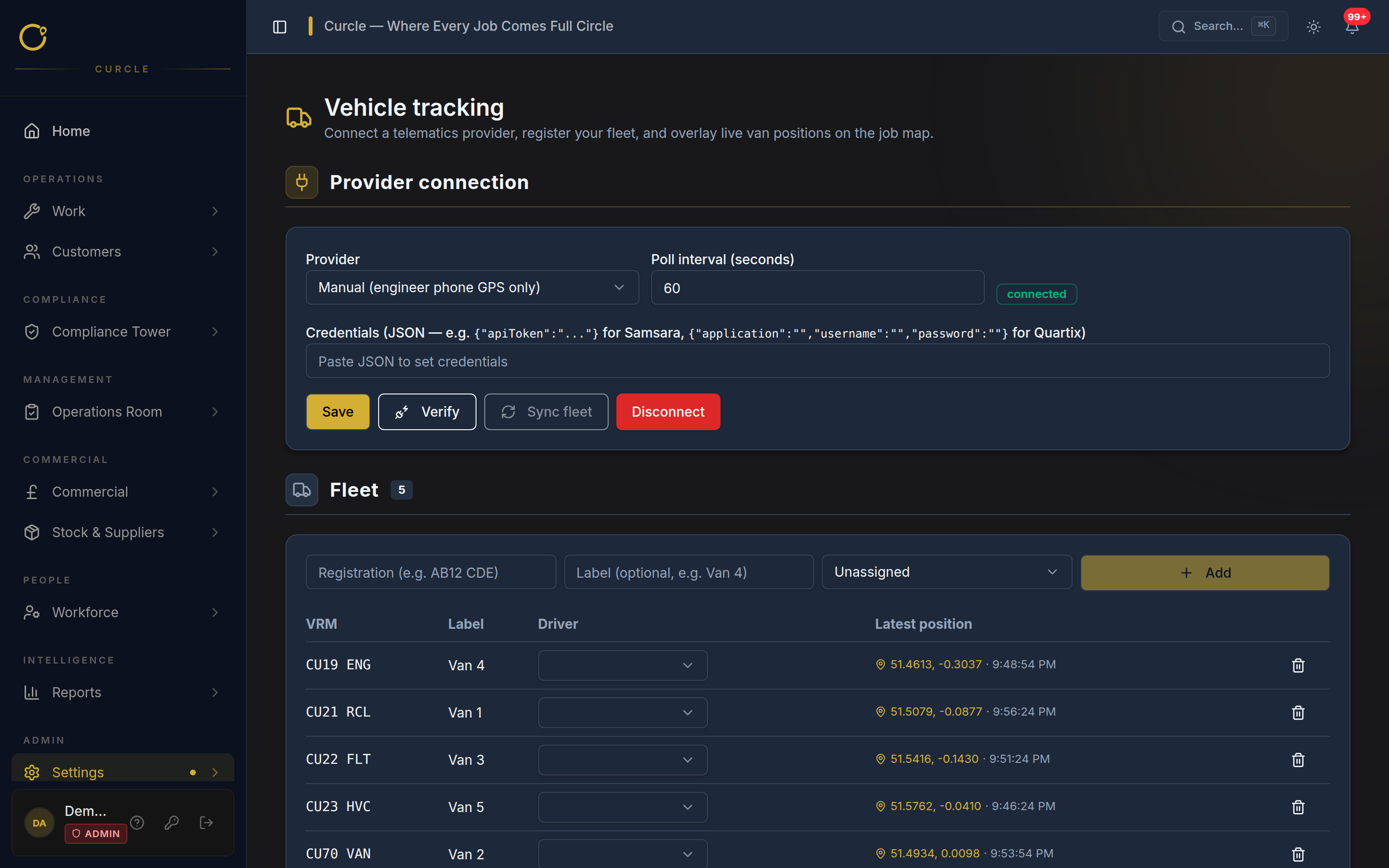Click the Fleet section truck icon
This screenshot has width=1389, height=868.
[x=302, y=489]
